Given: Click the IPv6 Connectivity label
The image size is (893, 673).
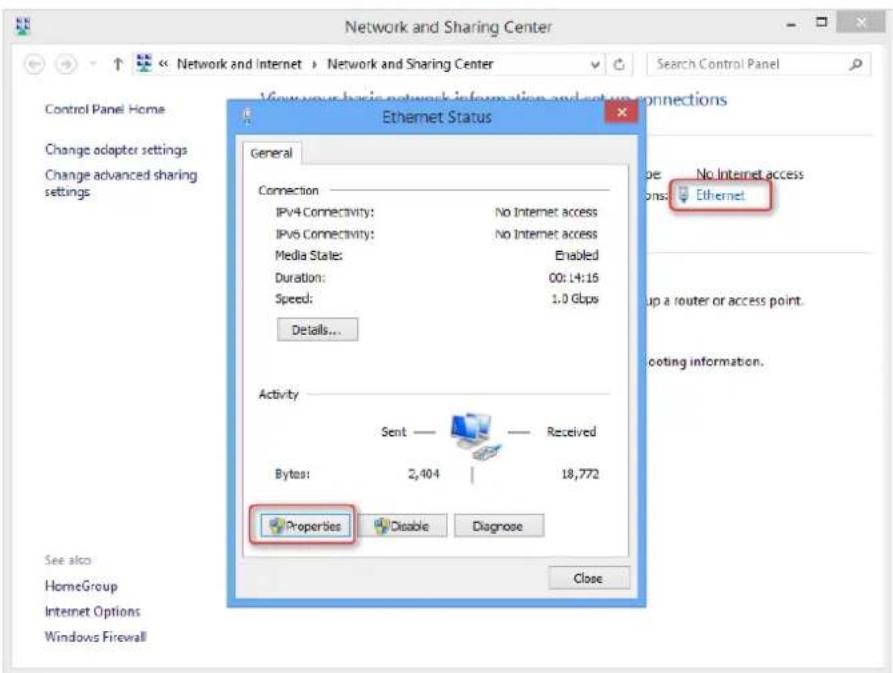Looking at the screenshot, I should tap(325, 234).
